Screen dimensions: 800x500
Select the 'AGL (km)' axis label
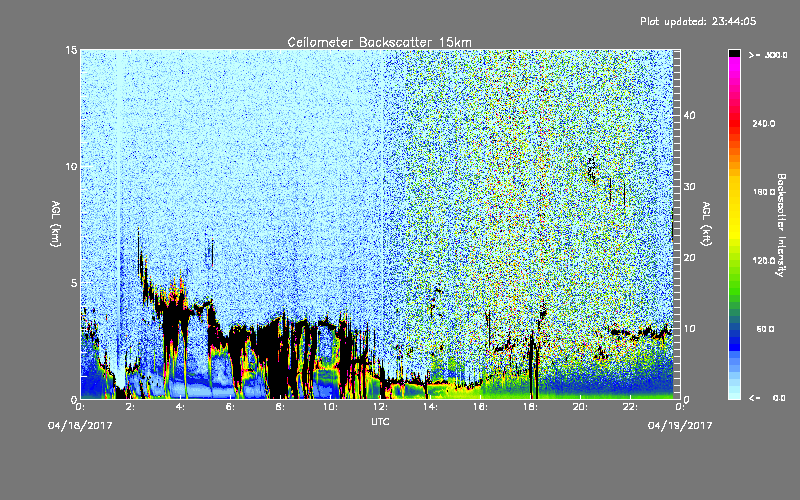coord(56,223)
